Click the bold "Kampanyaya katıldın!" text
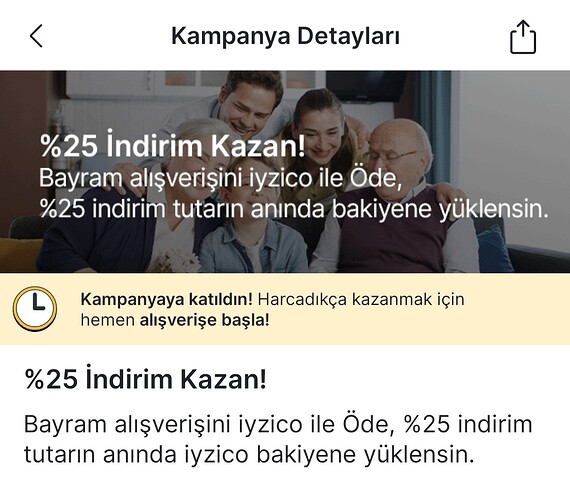 (166, 299)
